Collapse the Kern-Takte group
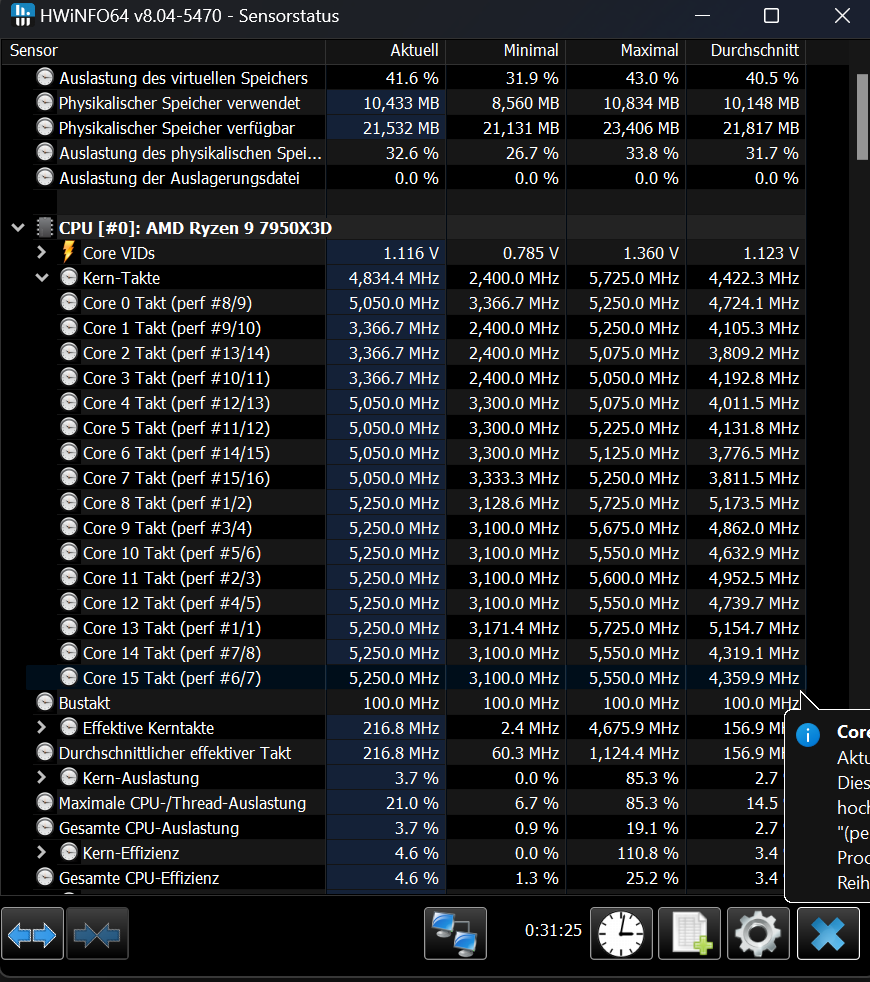The width and height of the screenshot is (870, 982). tap(42, 277)
